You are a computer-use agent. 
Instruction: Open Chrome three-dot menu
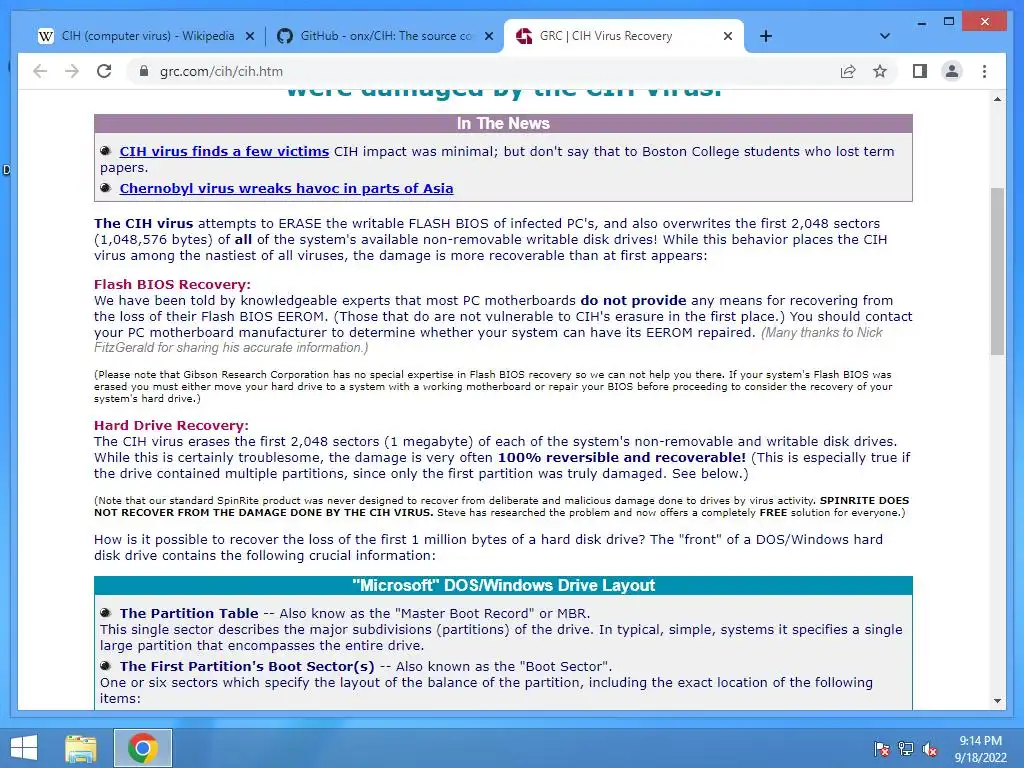tap(984, 71)
